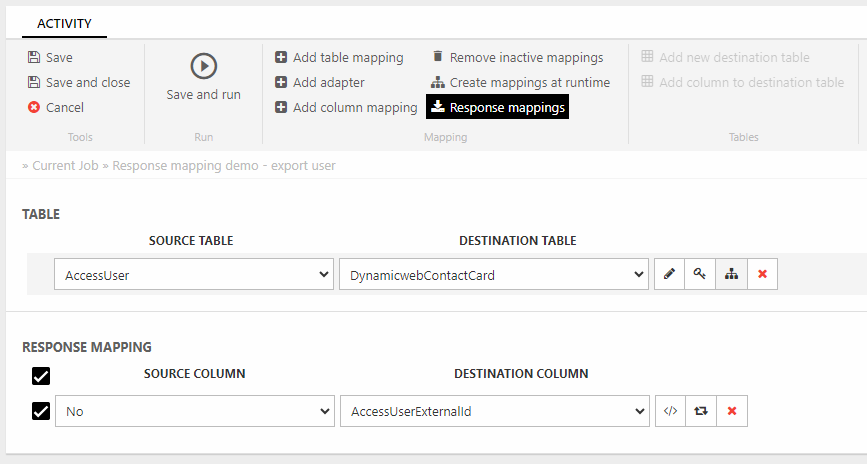Expand the DynamicwebContactCard destination table dropdown

(493, 275)
